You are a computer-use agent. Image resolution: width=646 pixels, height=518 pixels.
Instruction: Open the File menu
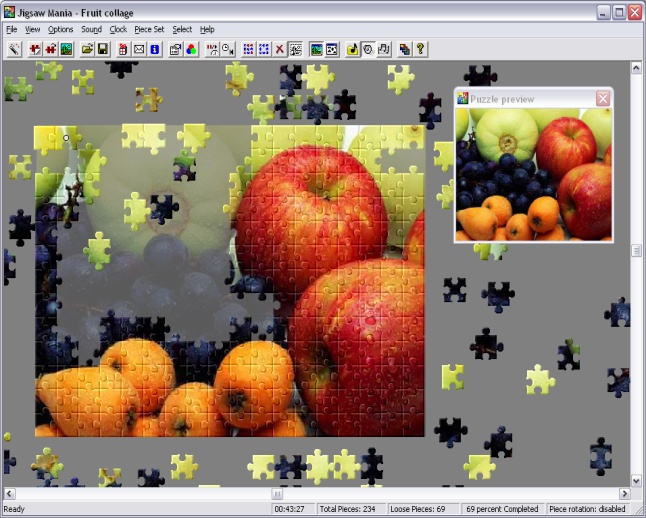(11, 29)
